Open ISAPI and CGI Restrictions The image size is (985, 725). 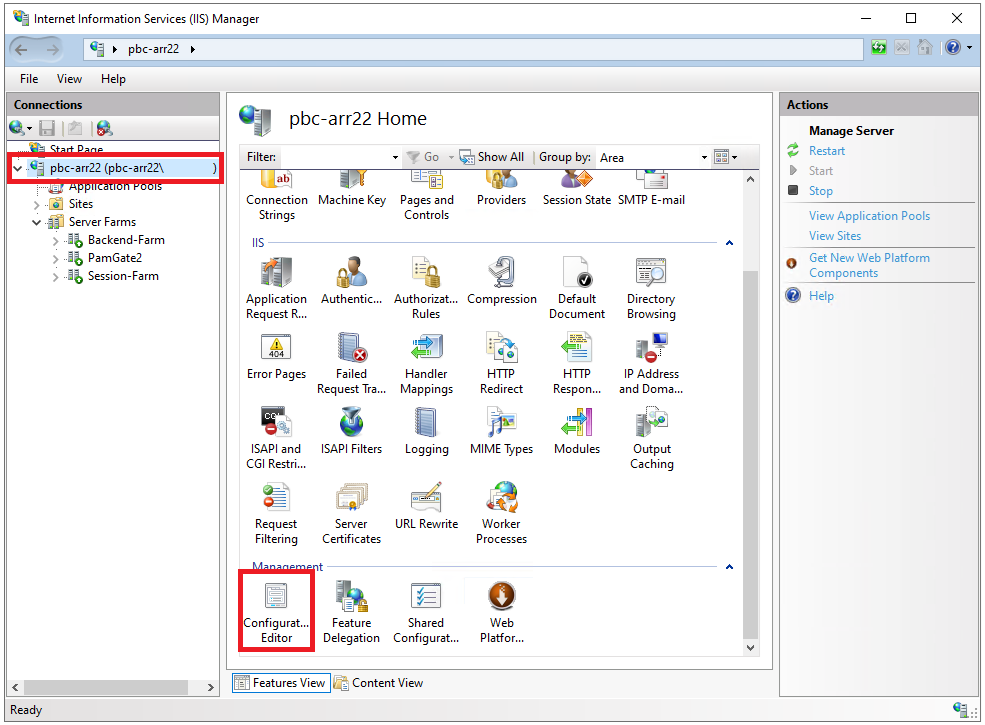pos(276,439)
